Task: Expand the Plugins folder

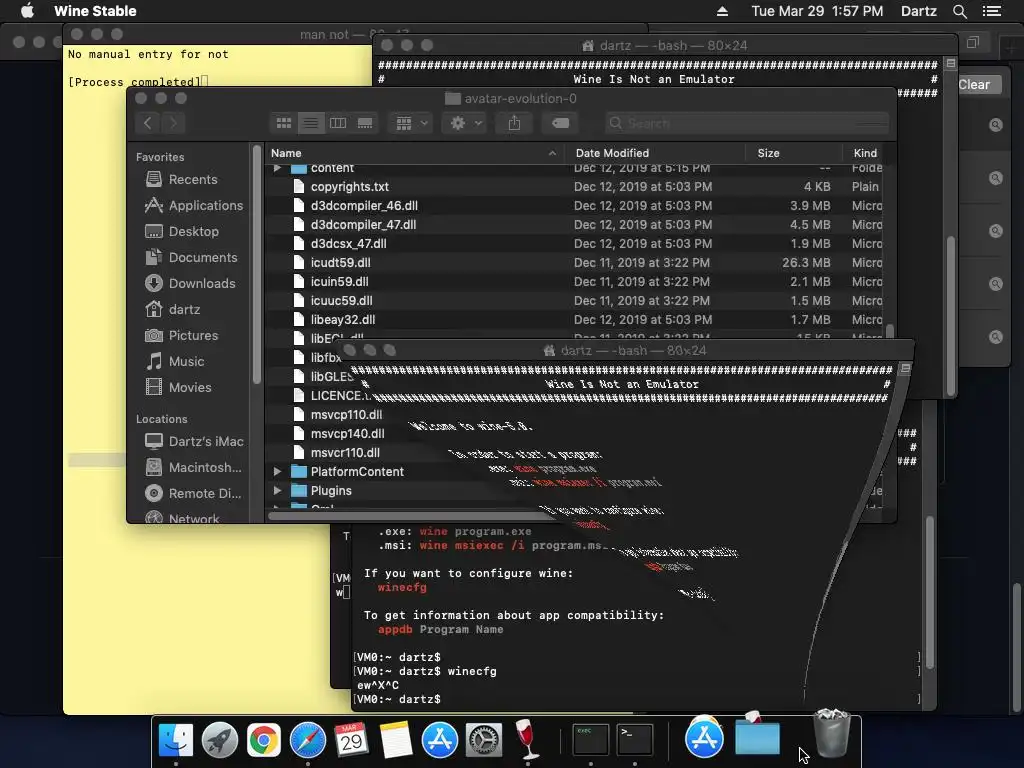Action: pos(278,490)
